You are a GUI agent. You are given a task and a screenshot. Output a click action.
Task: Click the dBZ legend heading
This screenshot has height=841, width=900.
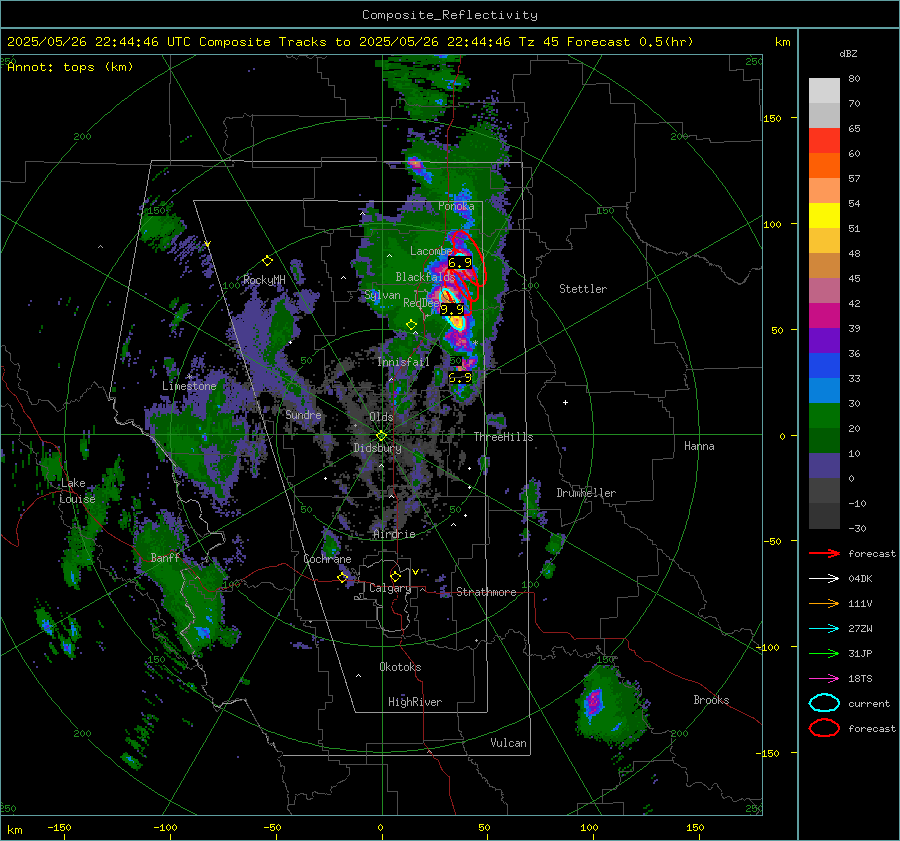[x=848, y=53]
